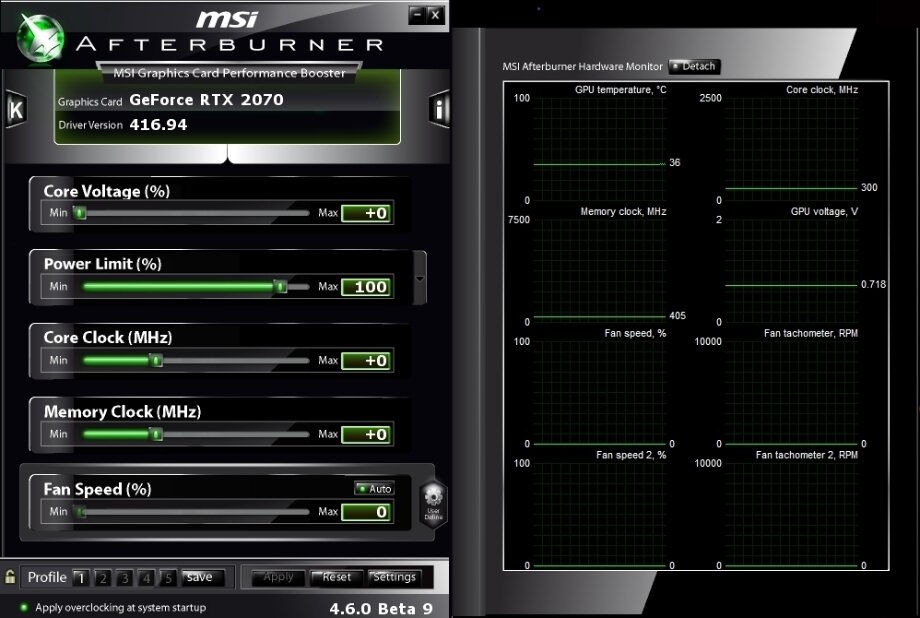Click the Core Clock offset value field
This screenshot has width=920, height=618.
coord(367,360)
